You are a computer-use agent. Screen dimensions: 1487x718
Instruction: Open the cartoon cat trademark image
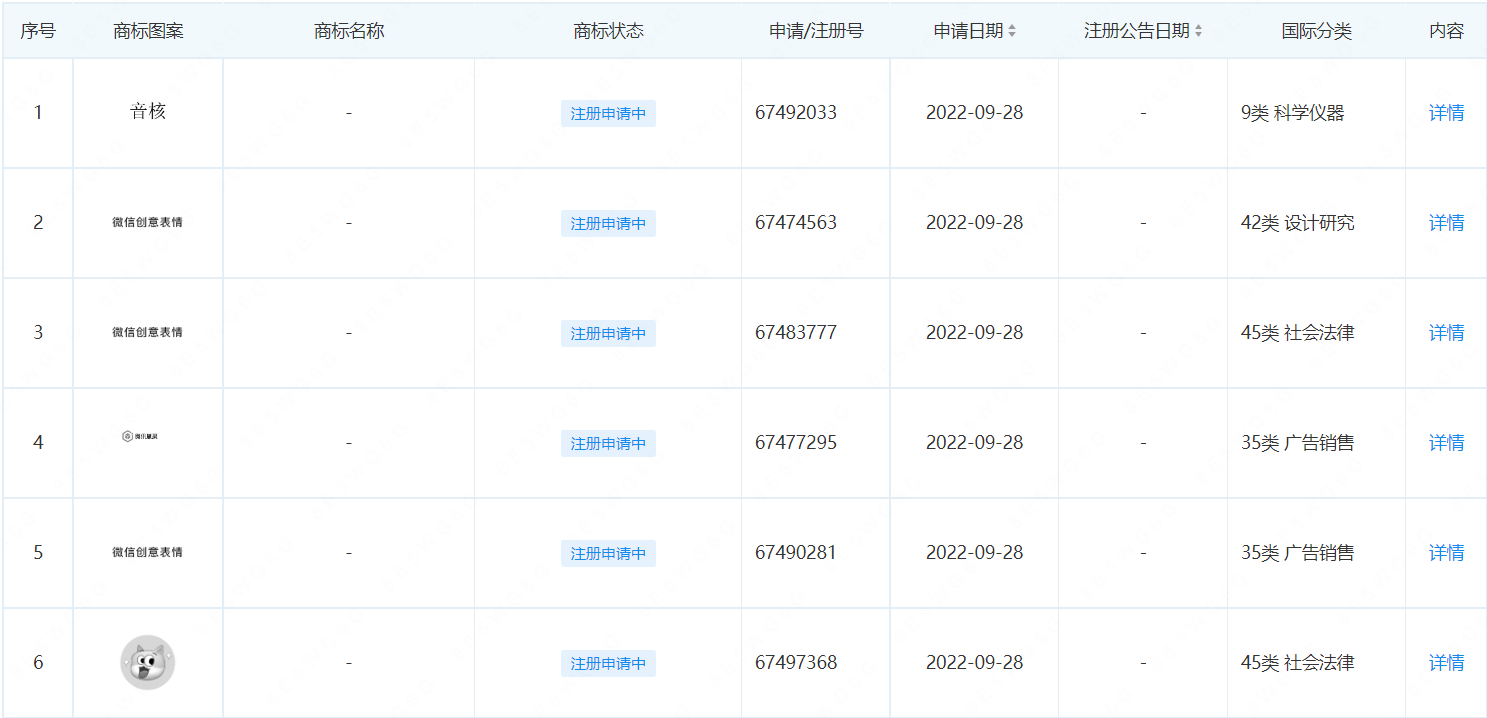(x=148, y=662)
